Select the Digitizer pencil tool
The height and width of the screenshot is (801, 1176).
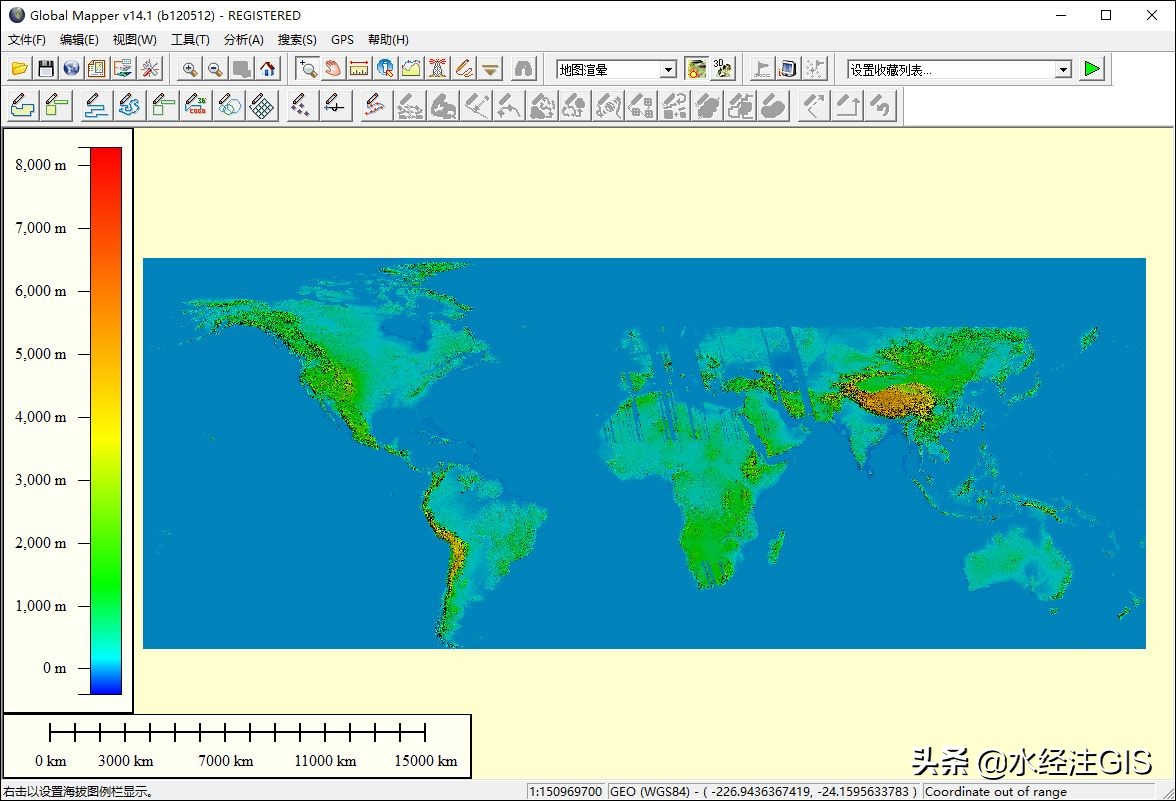464,69
